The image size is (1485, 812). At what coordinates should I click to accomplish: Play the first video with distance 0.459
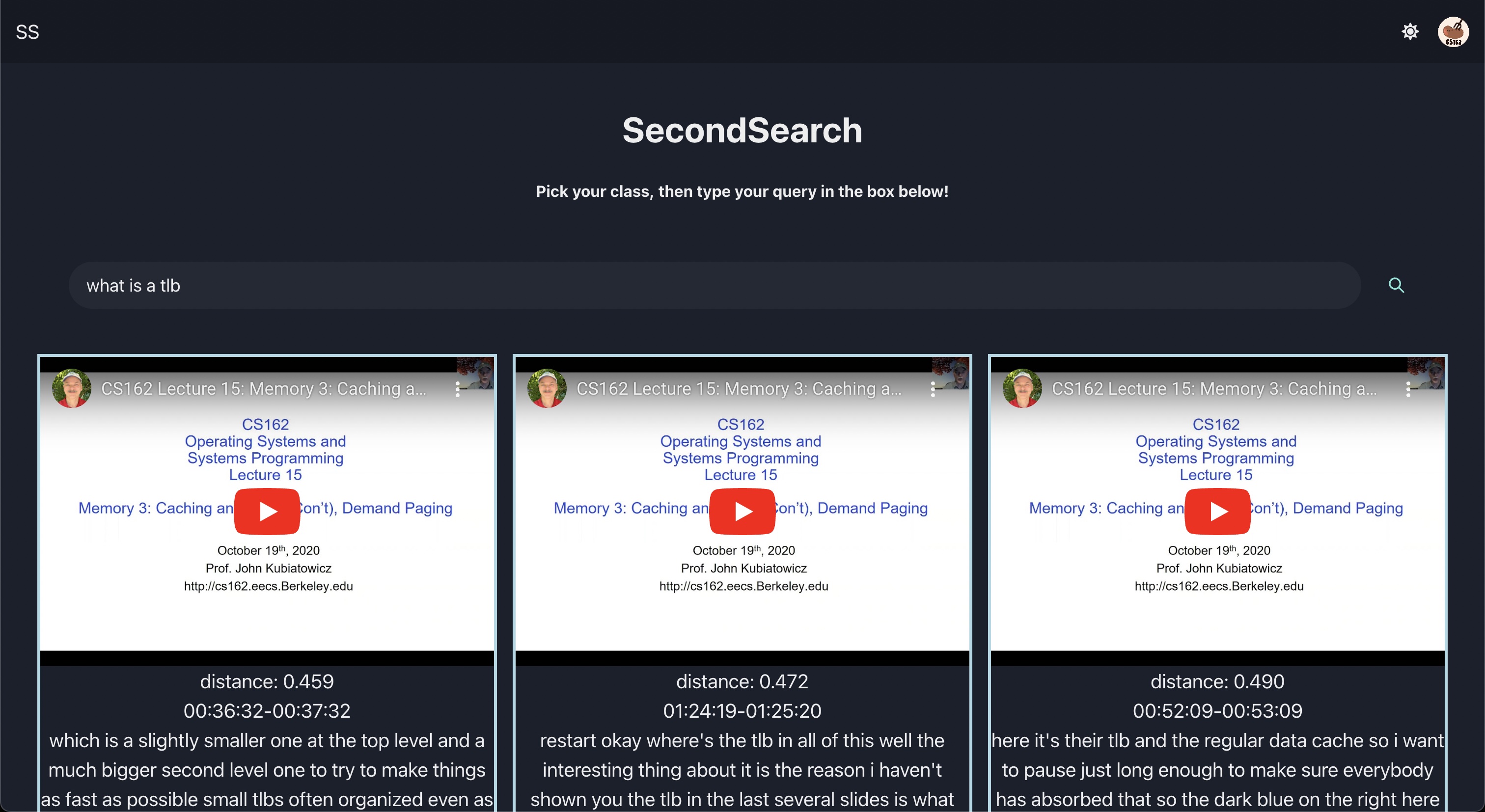point(267,511)
